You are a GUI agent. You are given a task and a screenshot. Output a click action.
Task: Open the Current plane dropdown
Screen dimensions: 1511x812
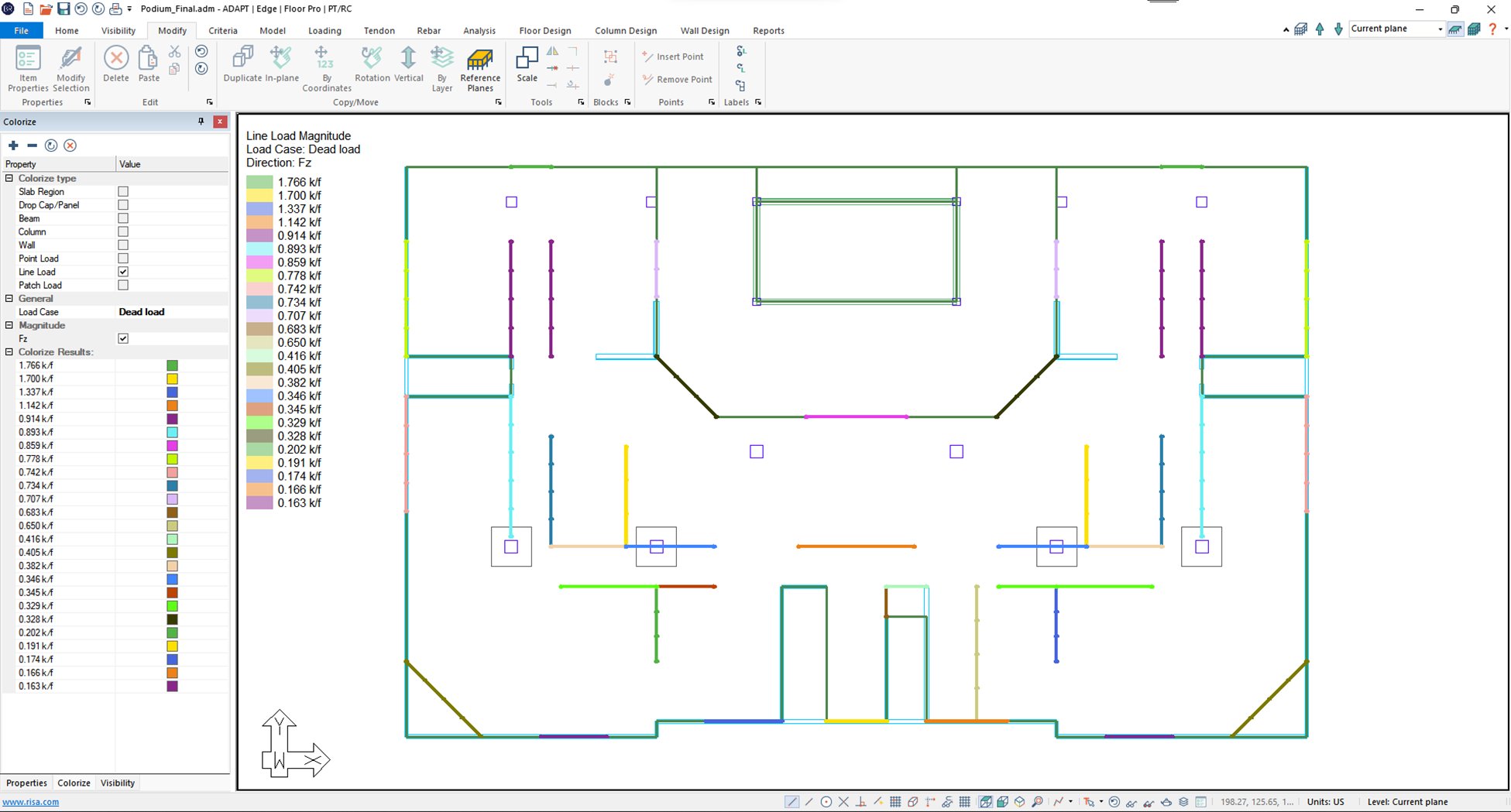pos(1439,29)
